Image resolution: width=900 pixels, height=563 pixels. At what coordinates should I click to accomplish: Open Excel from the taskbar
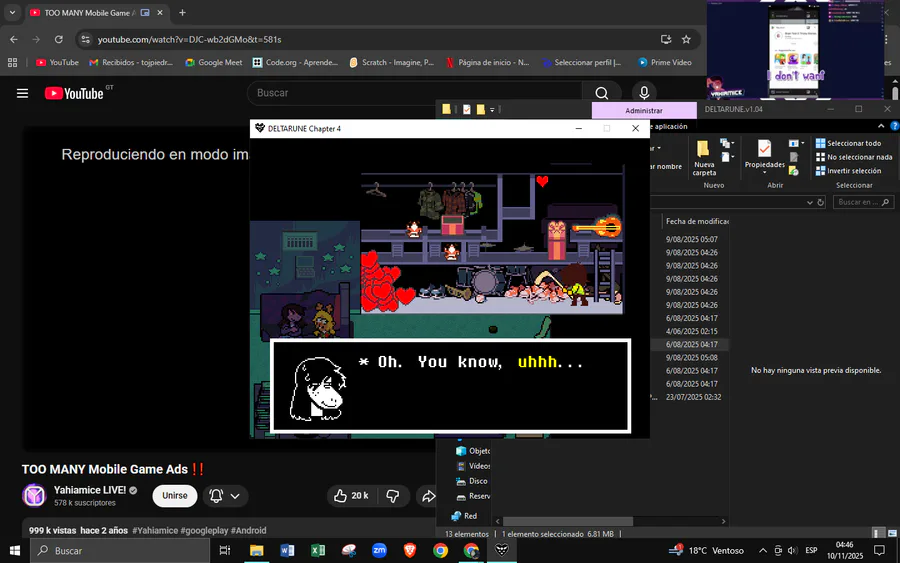click(317, 551)
